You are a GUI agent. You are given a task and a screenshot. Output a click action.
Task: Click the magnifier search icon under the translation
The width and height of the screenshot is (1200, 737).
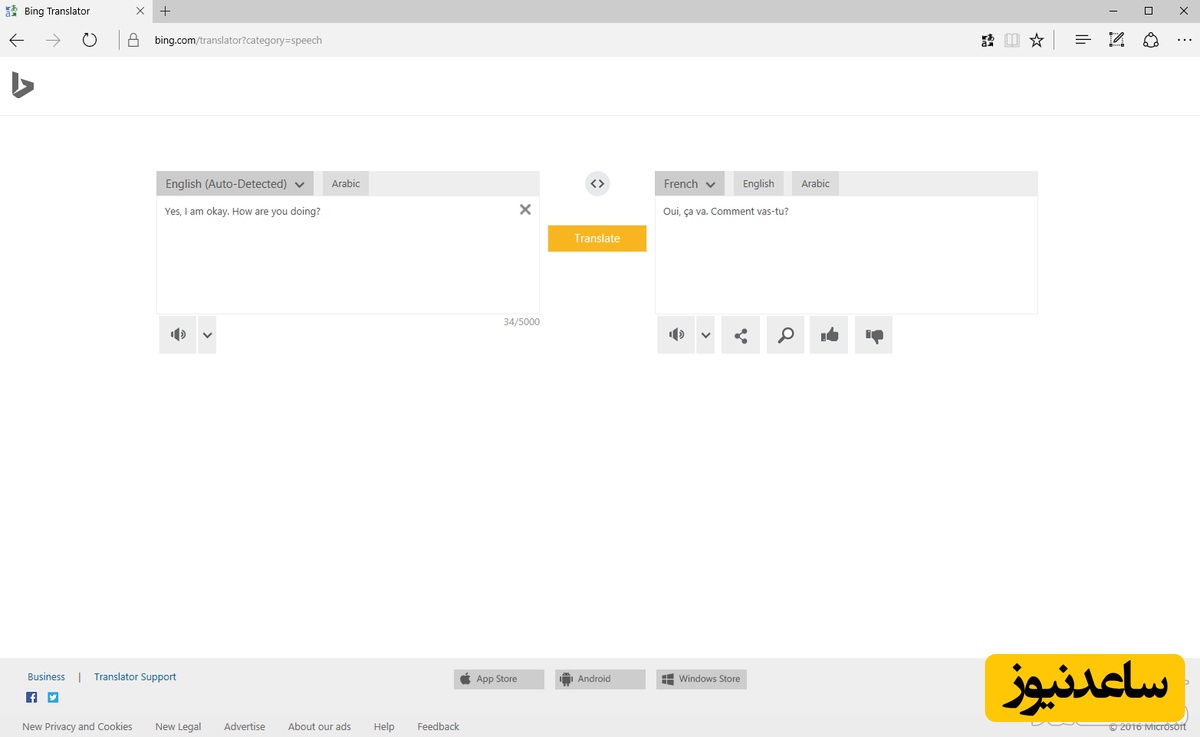tap(785, 335)
